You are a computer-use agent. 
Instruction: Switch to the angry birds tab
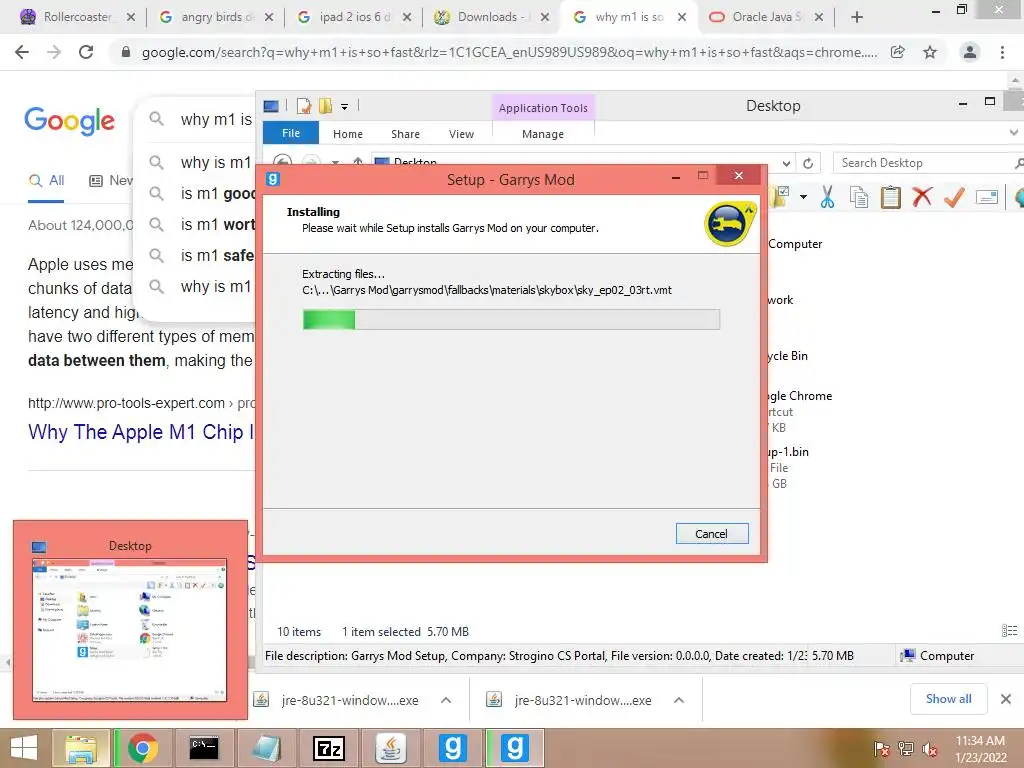[216, 17]
